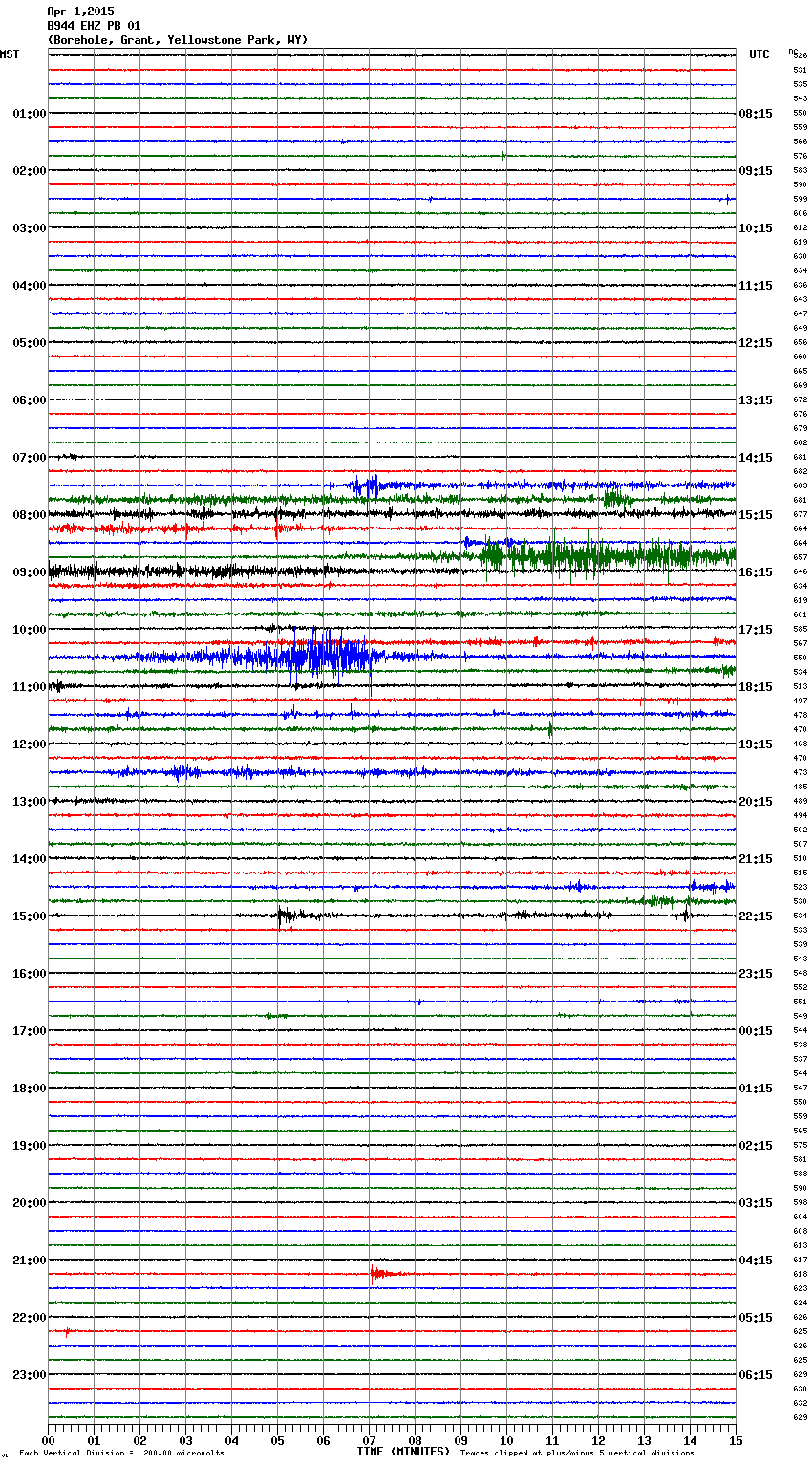Click the 02:15 UTC time label
812x1466 pixels.
click(x=756, y=1146)
